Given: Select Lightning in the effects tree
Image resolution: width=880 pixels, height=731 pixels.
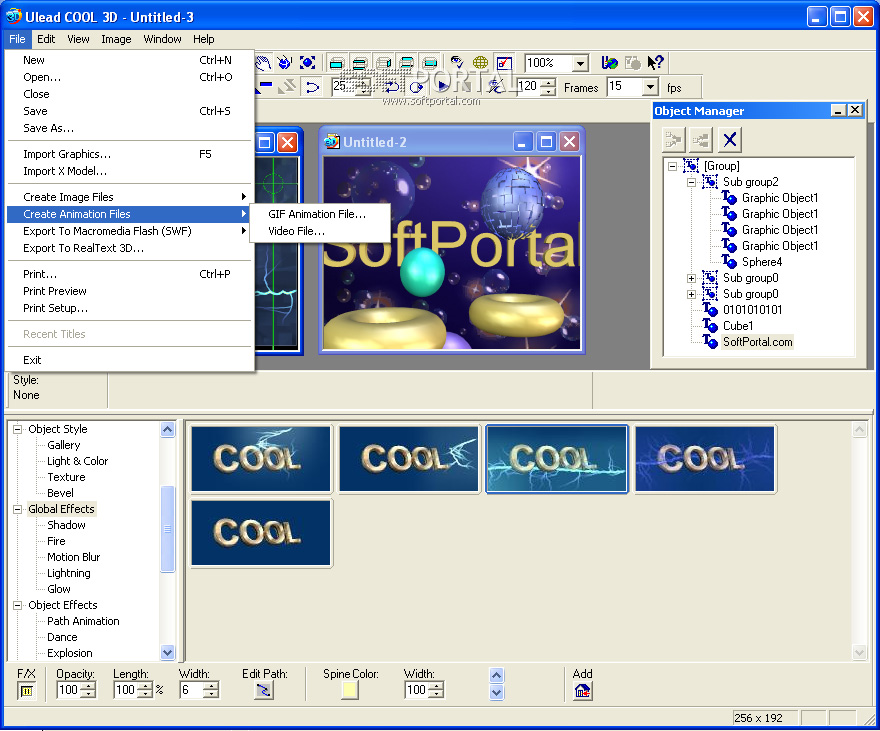Looking at the screenshot, I should [x=68, y=573].
